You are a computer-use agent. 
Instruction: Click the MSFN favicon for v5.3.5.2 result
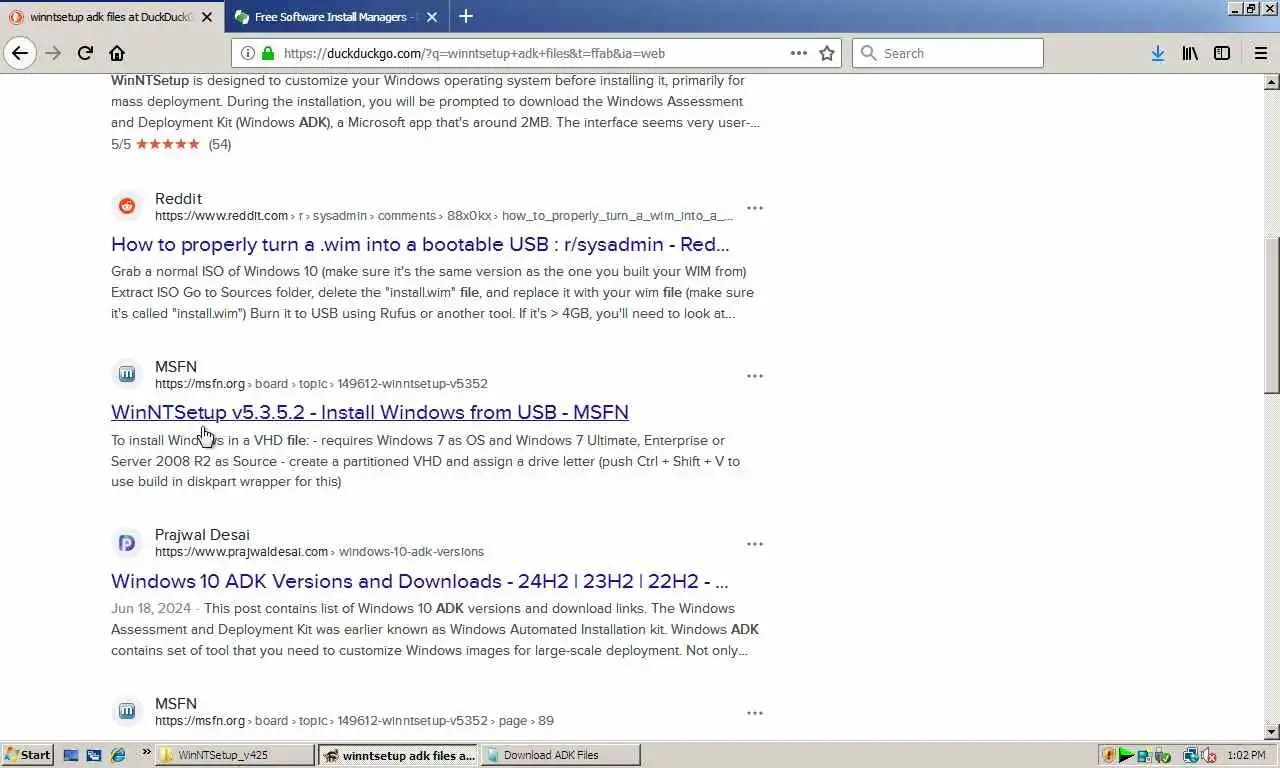point(127,374)
